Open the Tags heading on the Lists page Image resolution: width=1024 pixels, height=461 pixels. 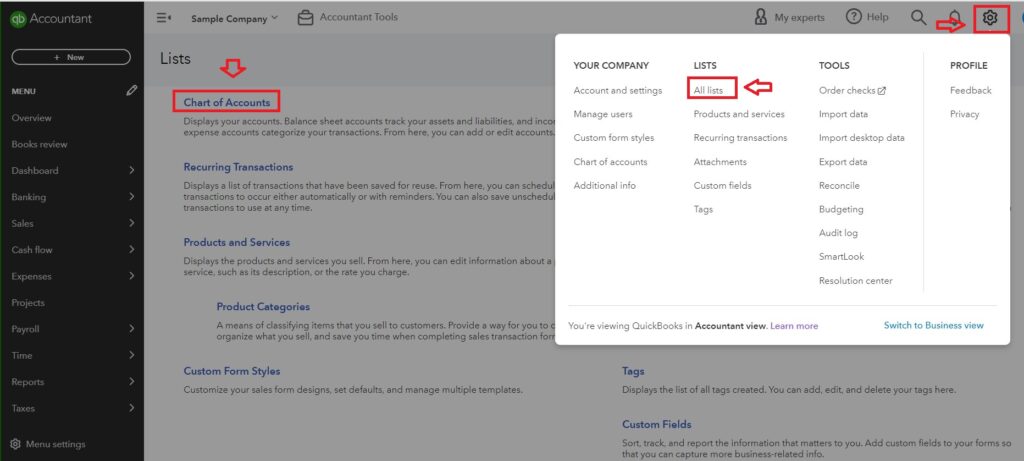click(633, 371)
